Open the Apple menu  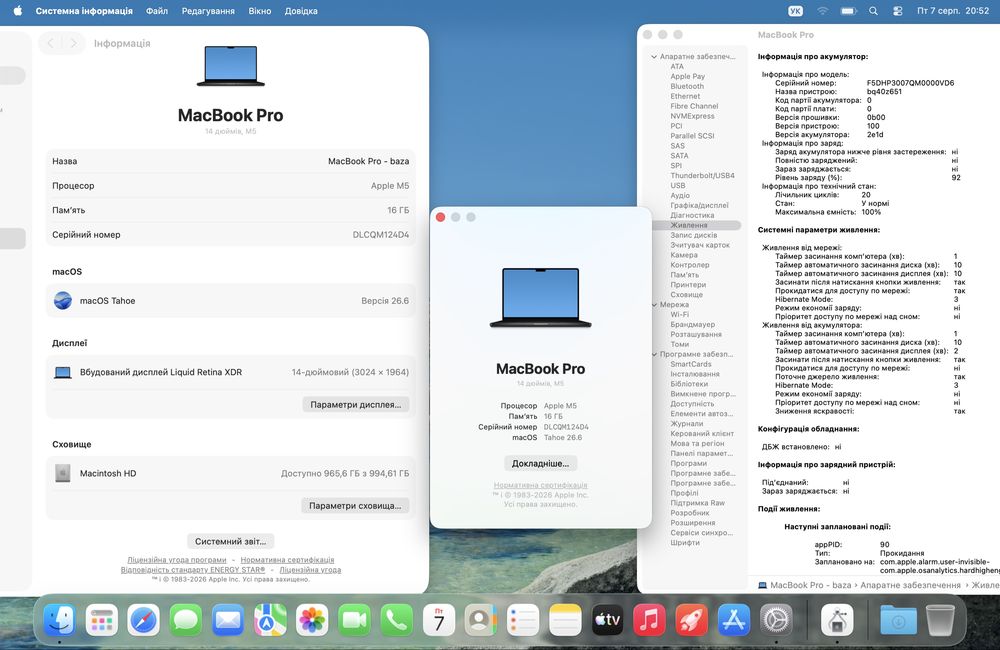coord(17,11)
